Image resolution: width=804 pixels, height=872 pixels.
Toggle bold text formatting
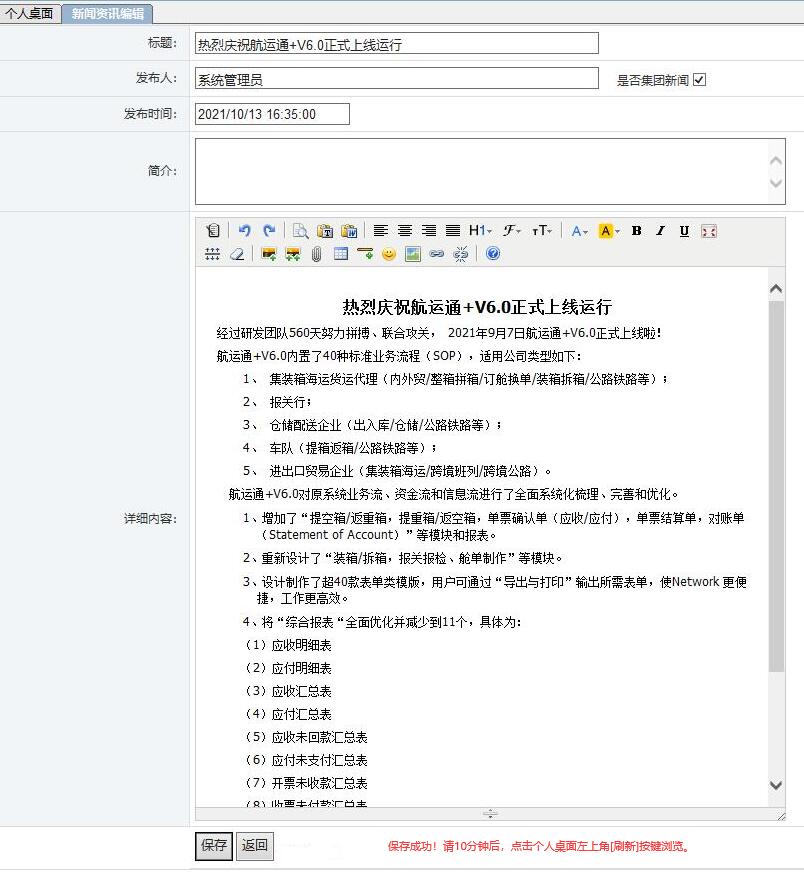tap(636, 231)
